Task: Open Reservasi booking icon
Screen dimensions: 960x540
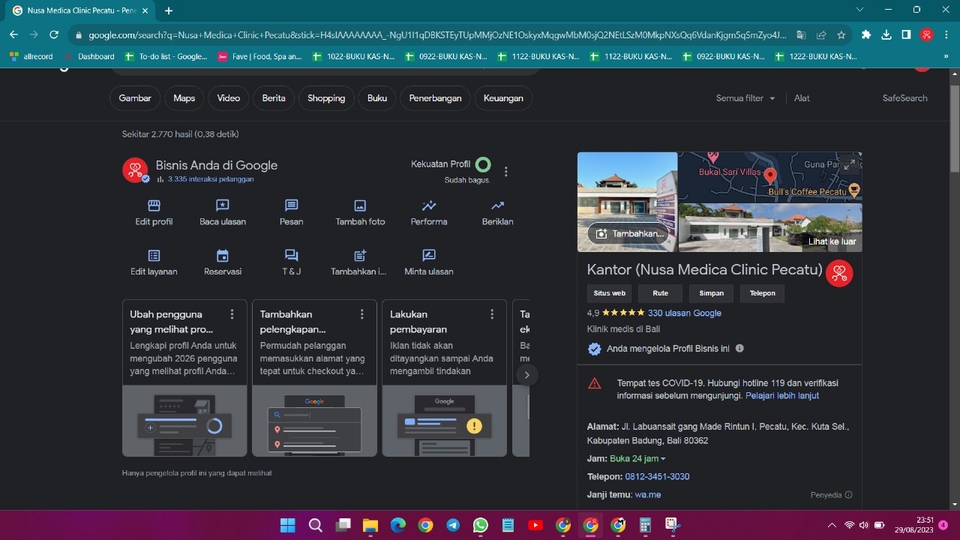Action: (x=222, y=262)
